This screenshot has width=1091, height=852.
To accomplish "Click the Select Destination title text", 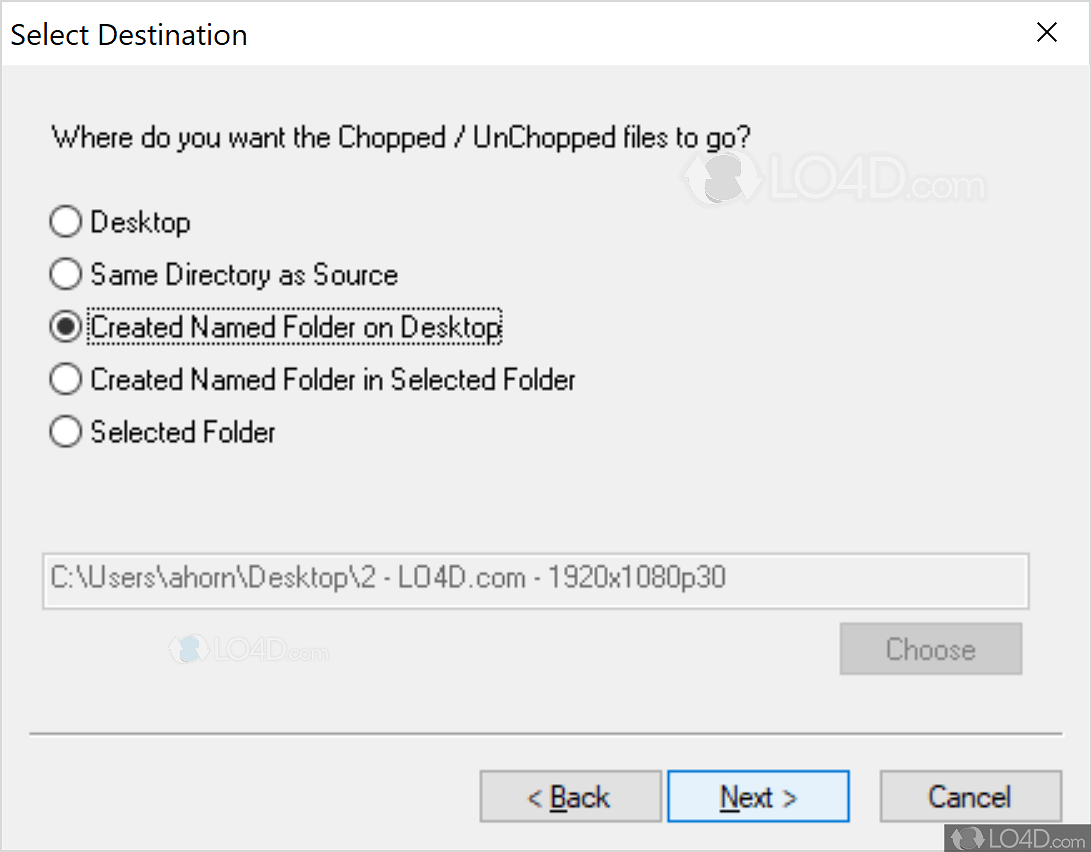I will [x=128, y=34].
